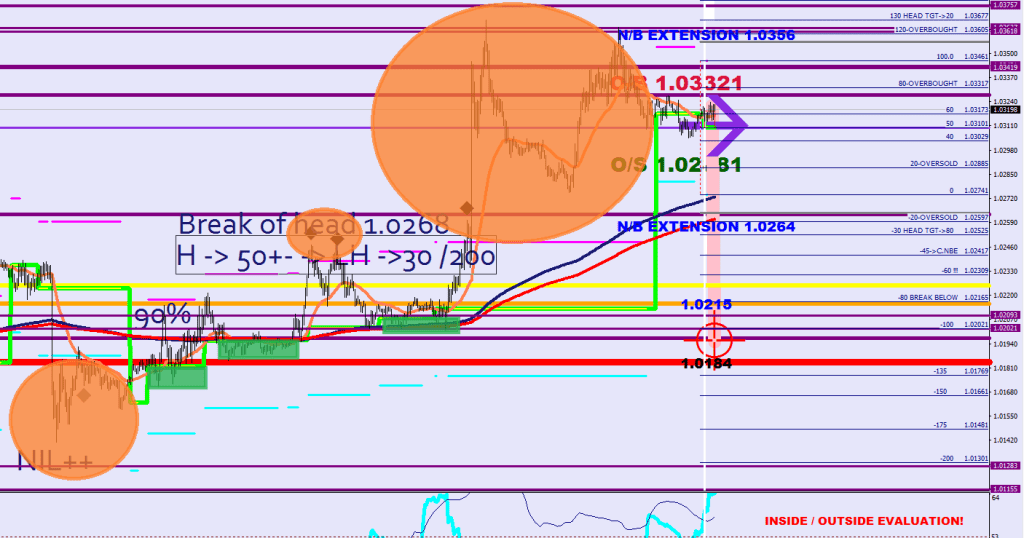
Task: Click the small orange ellipse over 'Break of head'
Action: (324, 236)
